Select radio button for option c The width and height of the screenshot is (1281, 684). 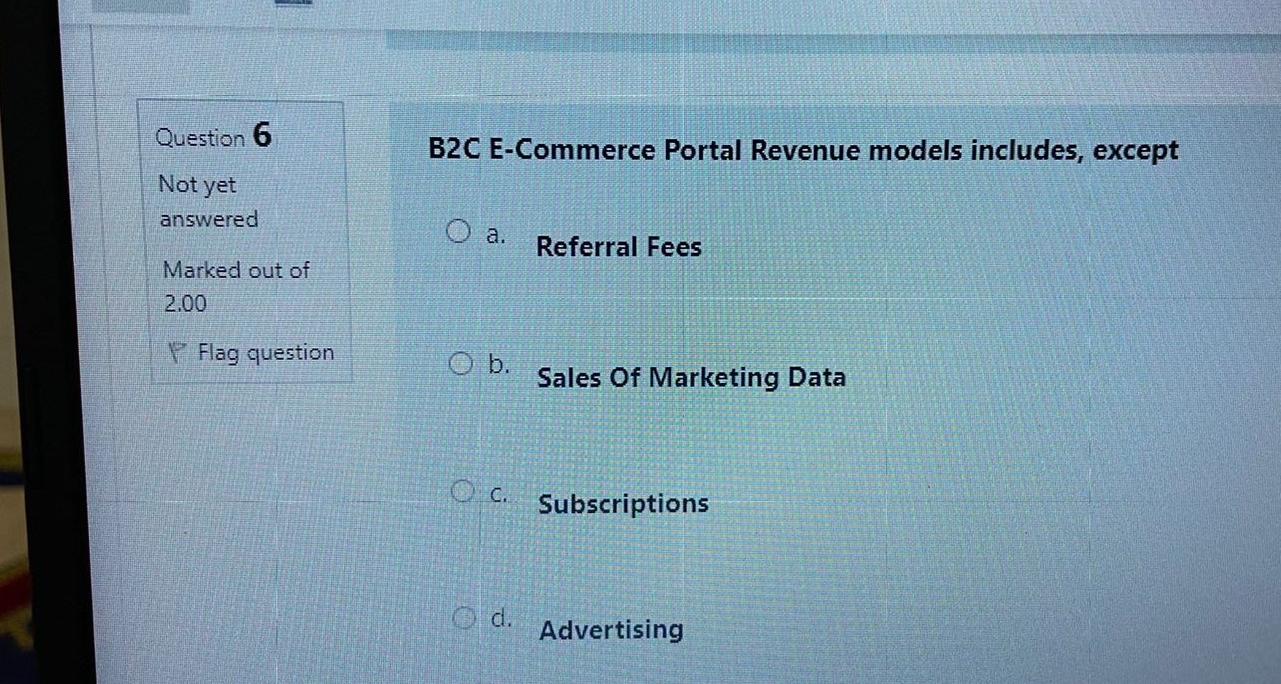point(463,489)
